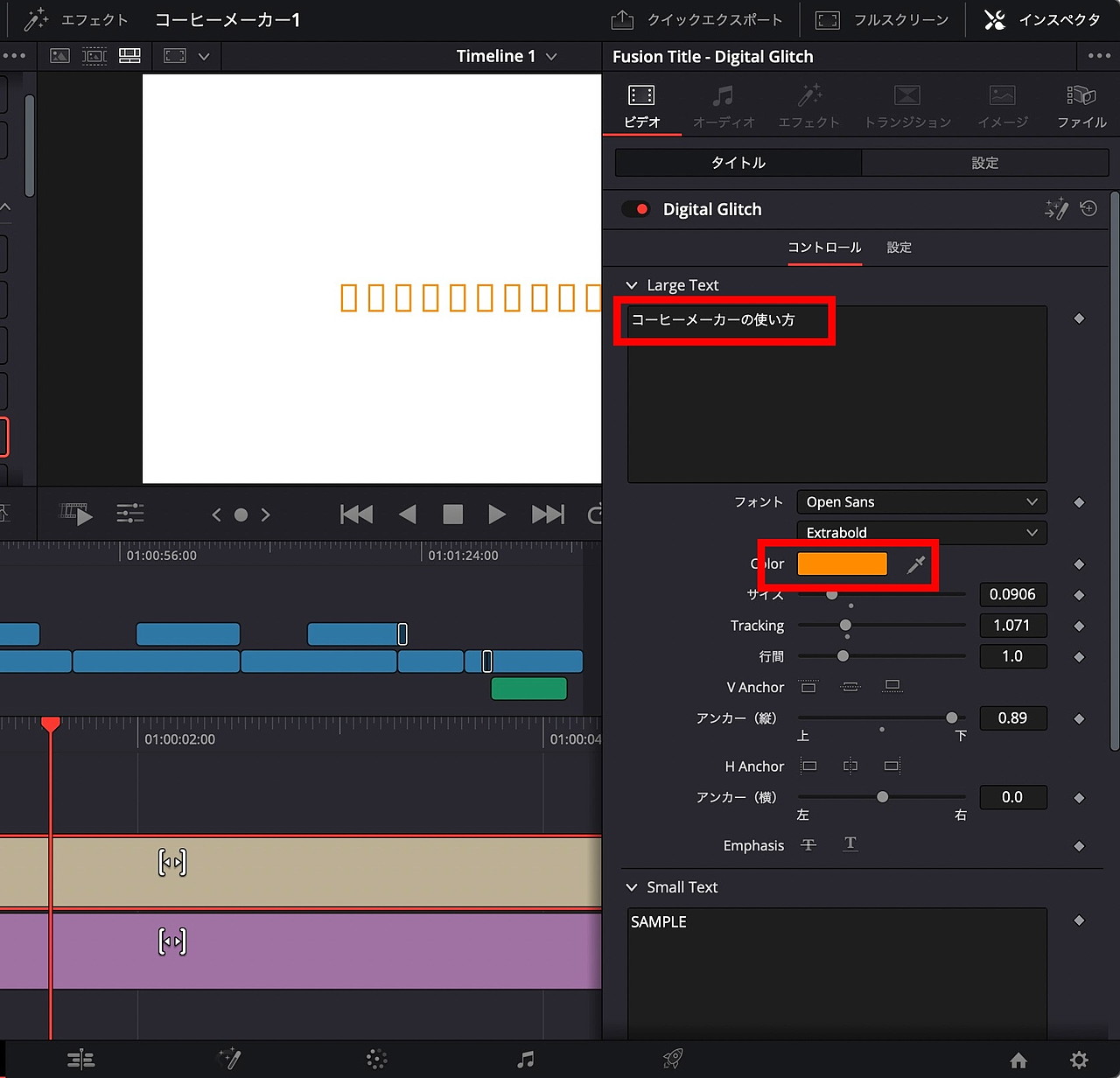
Task: Select the source clip viewer mode icon
Action: [59, 56]
